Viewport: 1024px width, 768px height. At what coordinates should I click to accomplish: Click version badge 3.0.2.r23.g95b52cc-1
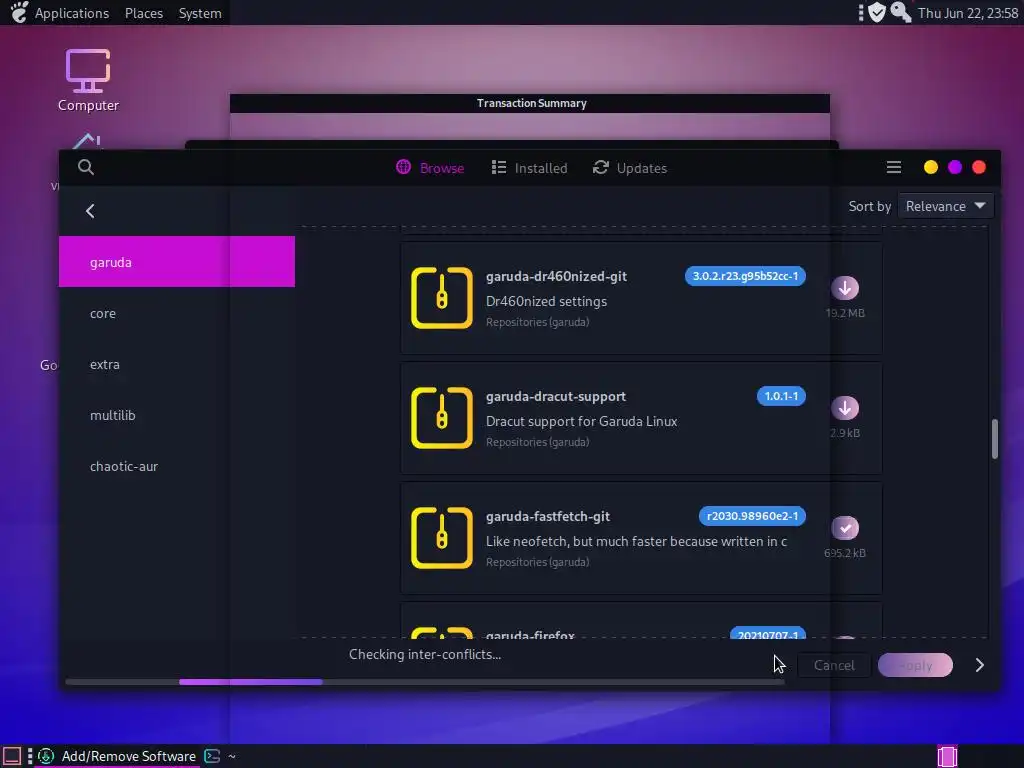[x=745, y=276]
